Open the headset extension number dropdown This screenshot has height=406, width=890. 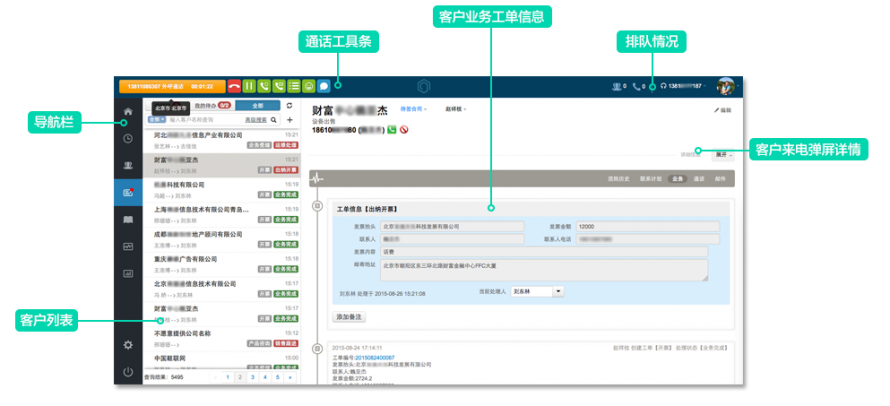click(683, 86)
